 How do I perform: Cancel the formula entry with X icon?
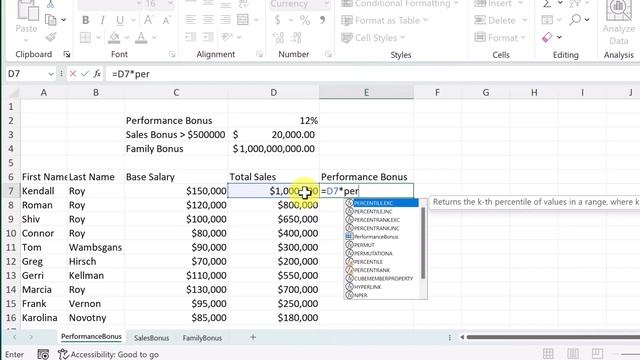pos(73,74)
